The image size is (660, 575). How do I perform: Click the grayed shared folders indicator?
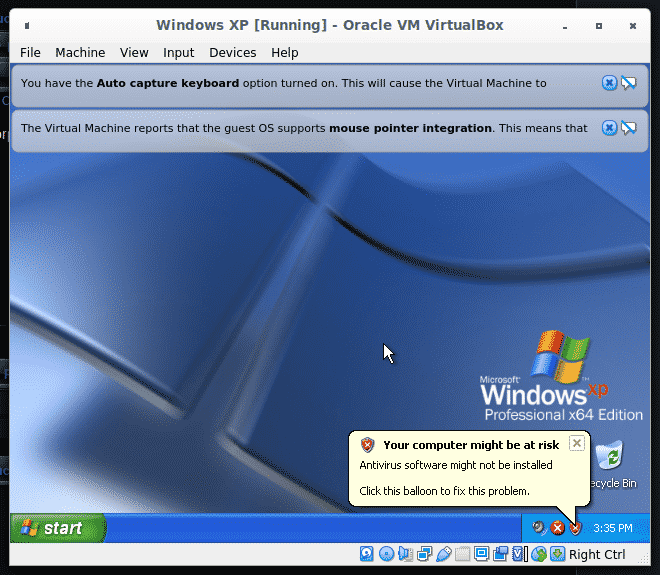click(x=462, y=554)
